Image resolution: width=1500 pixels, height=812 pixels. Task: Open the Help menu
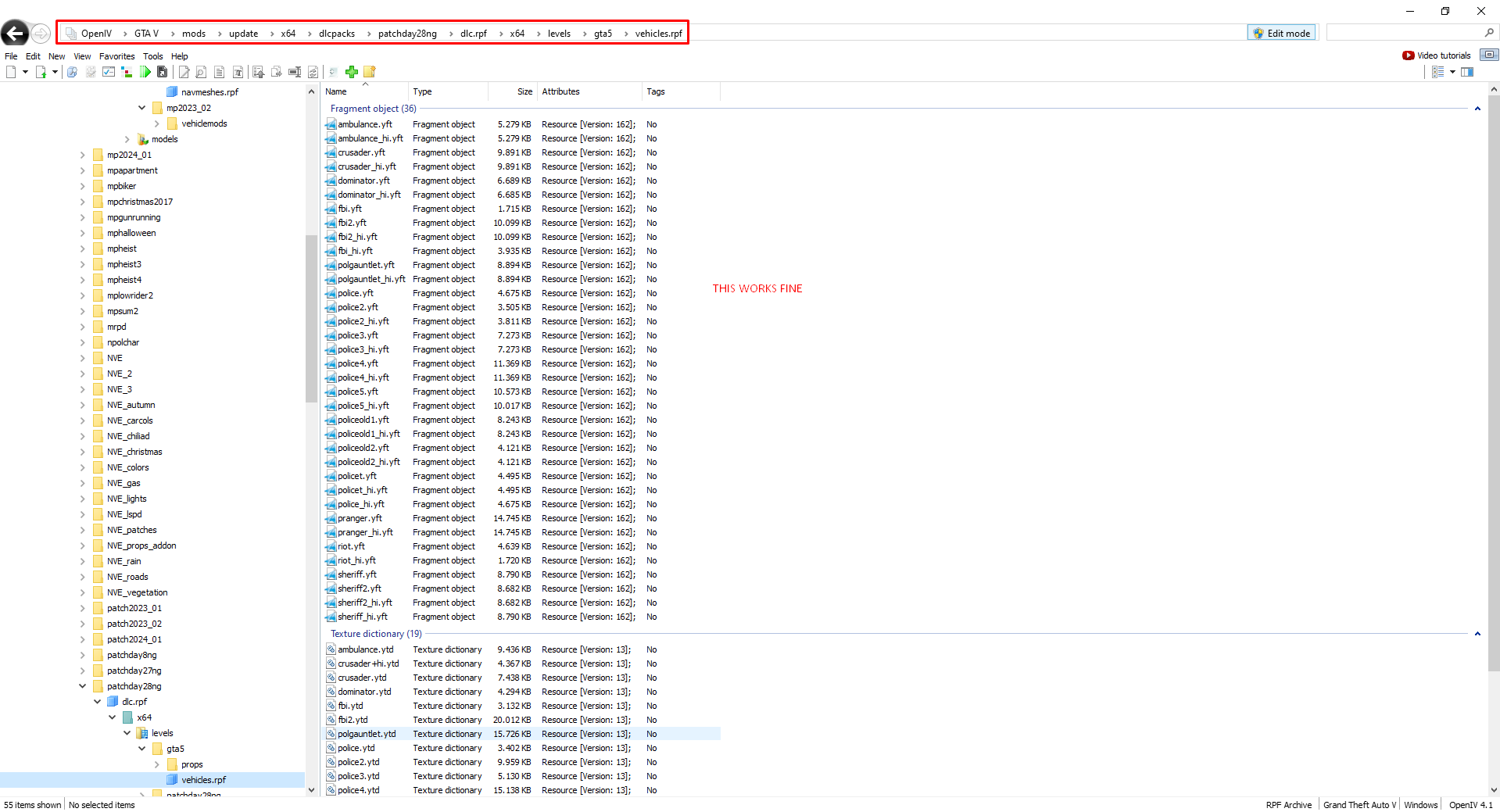180,56
